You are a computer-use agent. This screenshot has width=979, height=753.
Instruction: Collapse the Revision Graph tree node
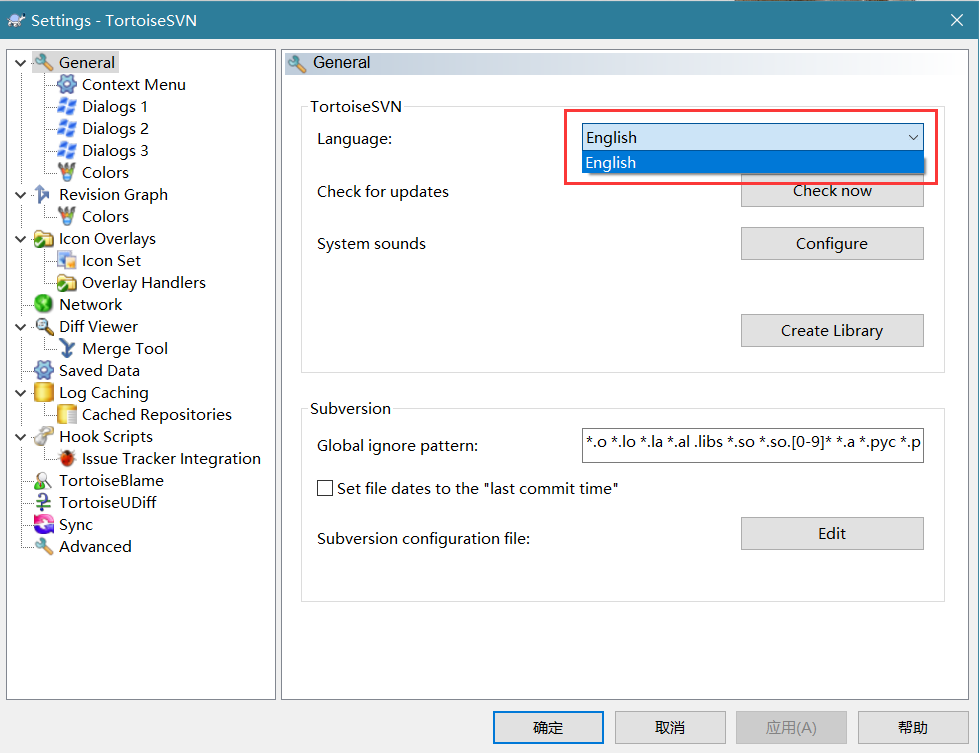pyautogui.click(x=21, y=195)
